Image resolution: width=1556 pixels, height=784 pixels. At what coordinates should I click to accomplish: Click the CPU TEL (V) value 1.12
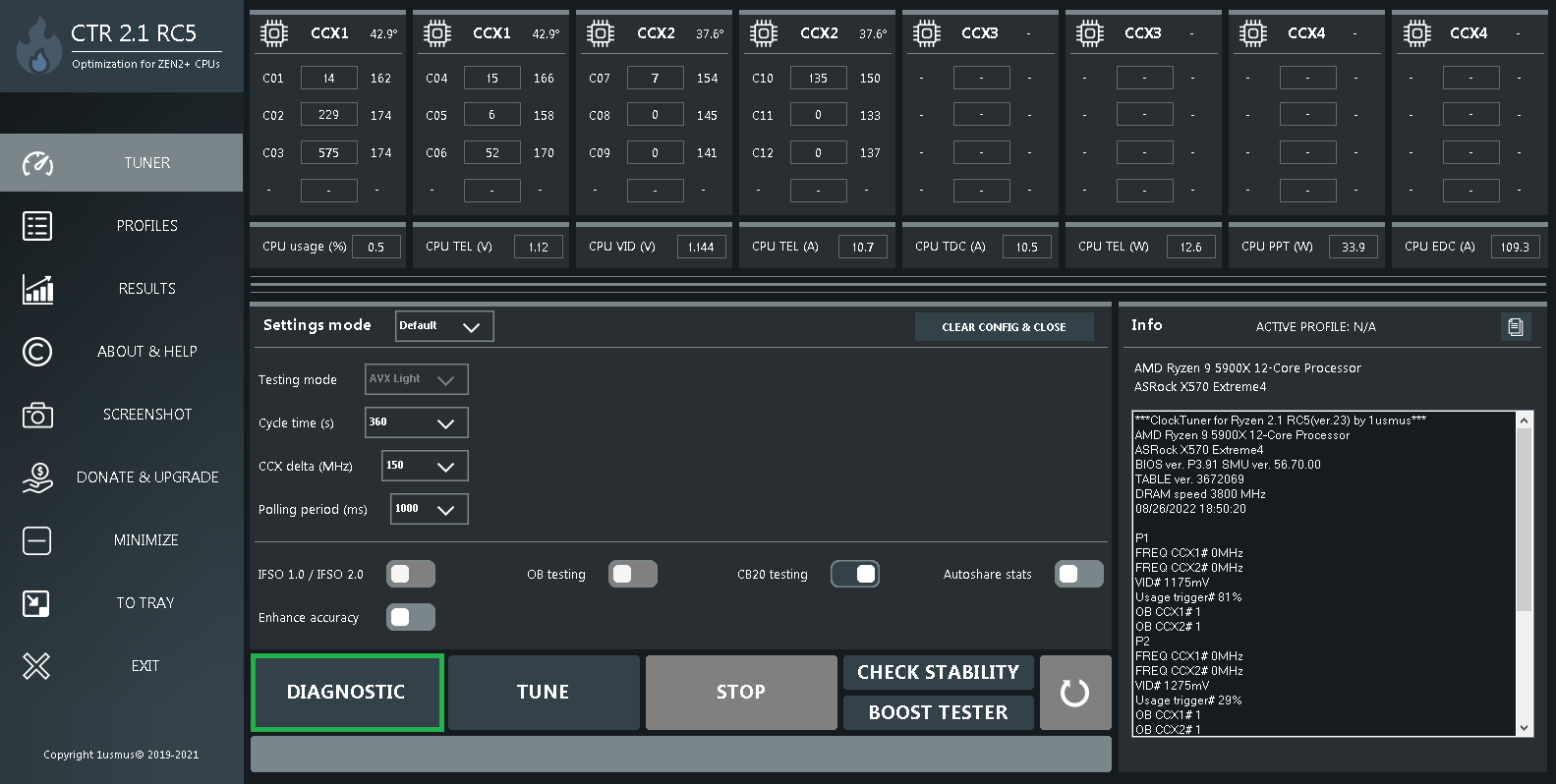[539, 247]
